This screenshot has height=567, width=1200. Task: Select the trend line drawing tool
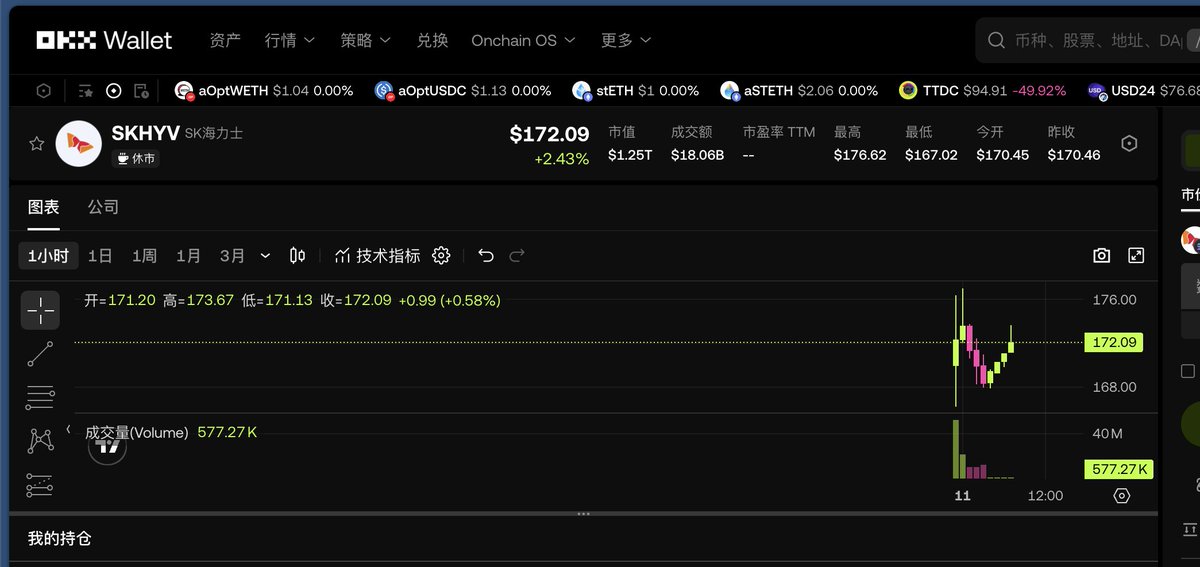pyautogui.click(x=40, y=354)
